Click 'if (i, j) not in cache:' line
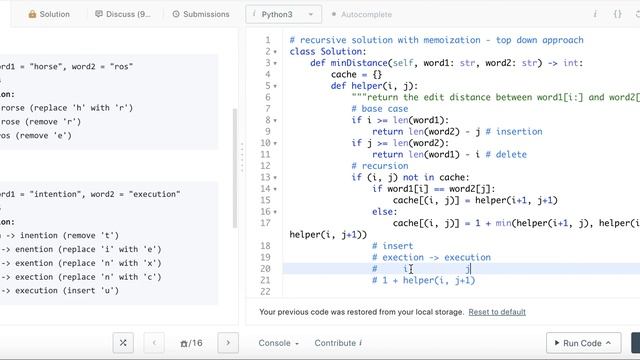 410,178
